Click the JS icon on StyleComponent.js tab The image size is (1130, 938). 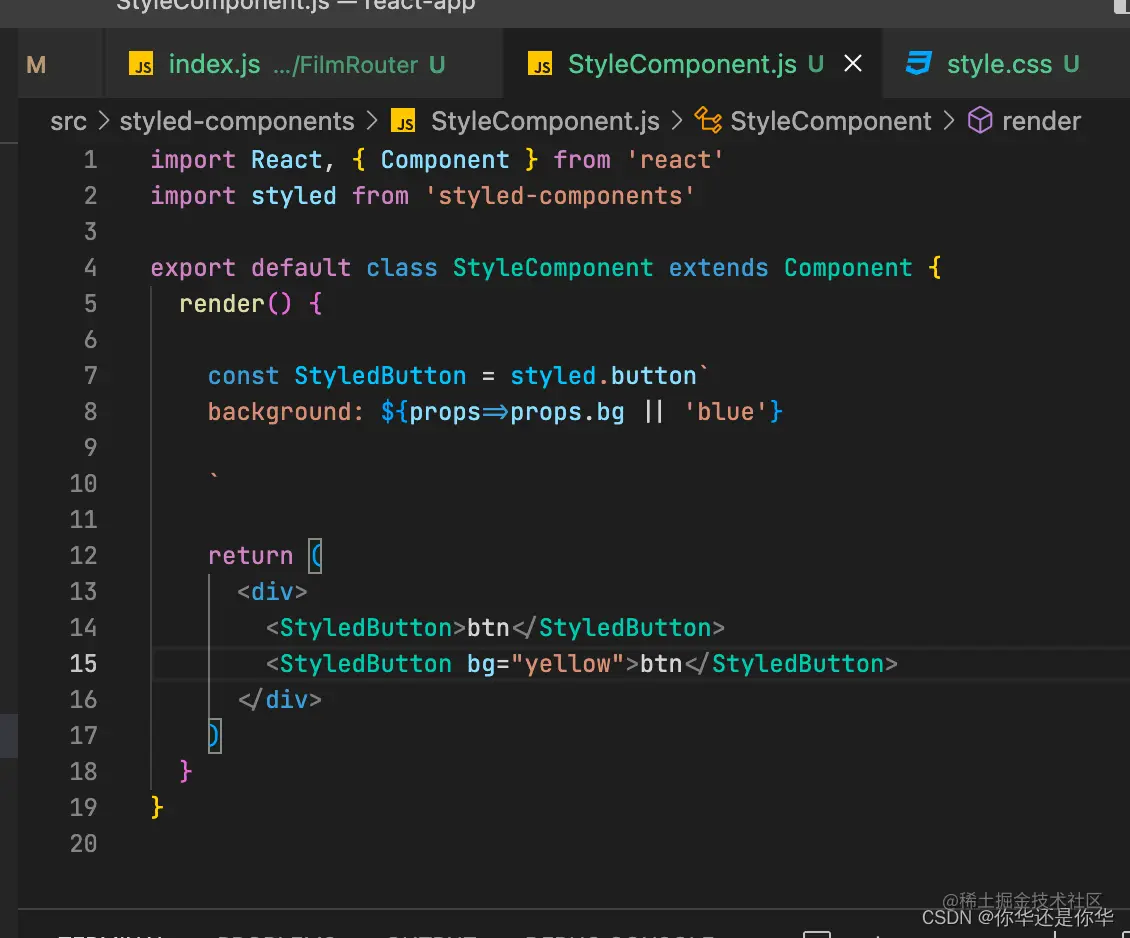540,64
